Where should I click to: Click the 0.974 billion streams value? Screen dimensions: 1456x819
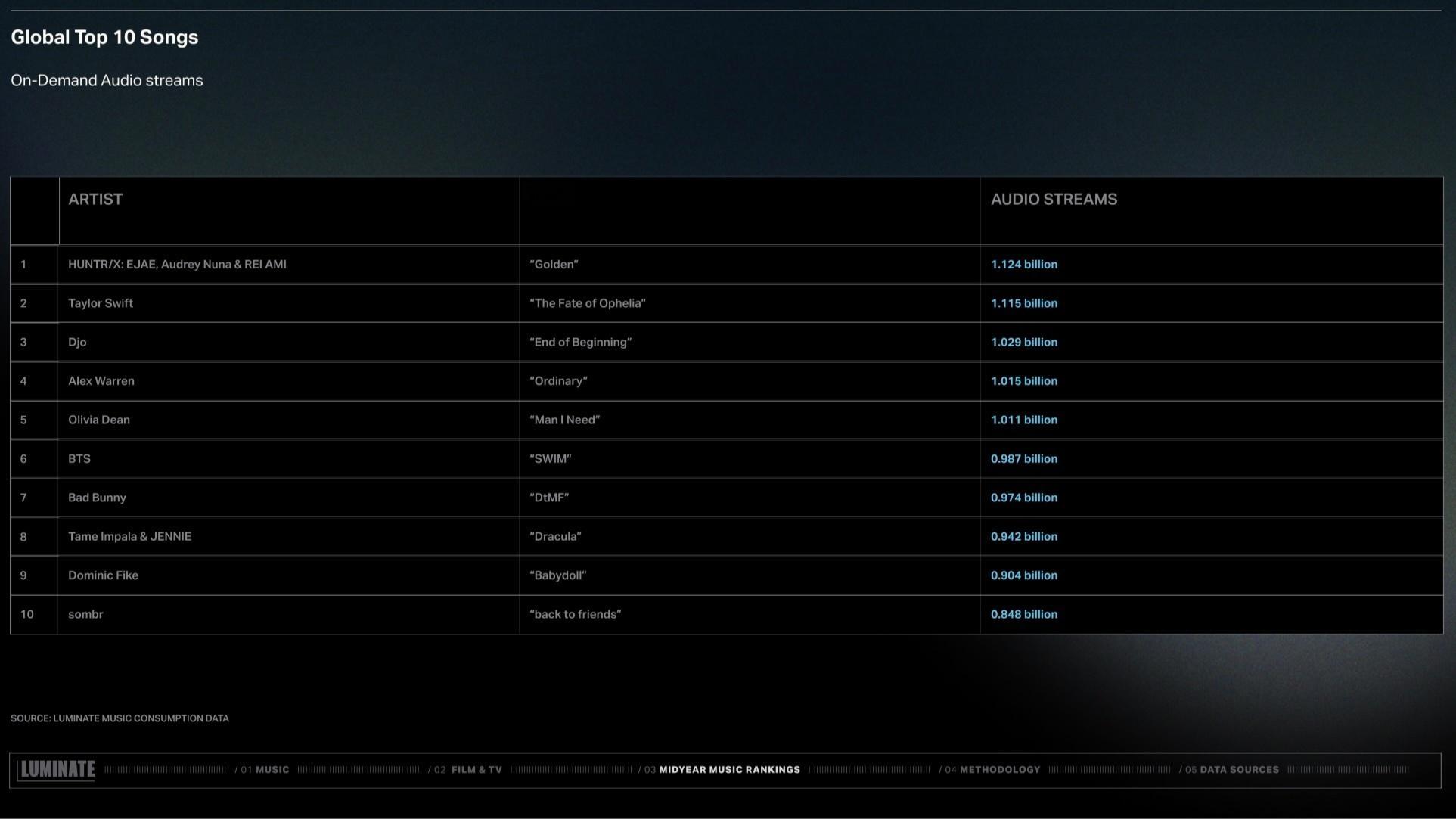[x=1024, y=498]
